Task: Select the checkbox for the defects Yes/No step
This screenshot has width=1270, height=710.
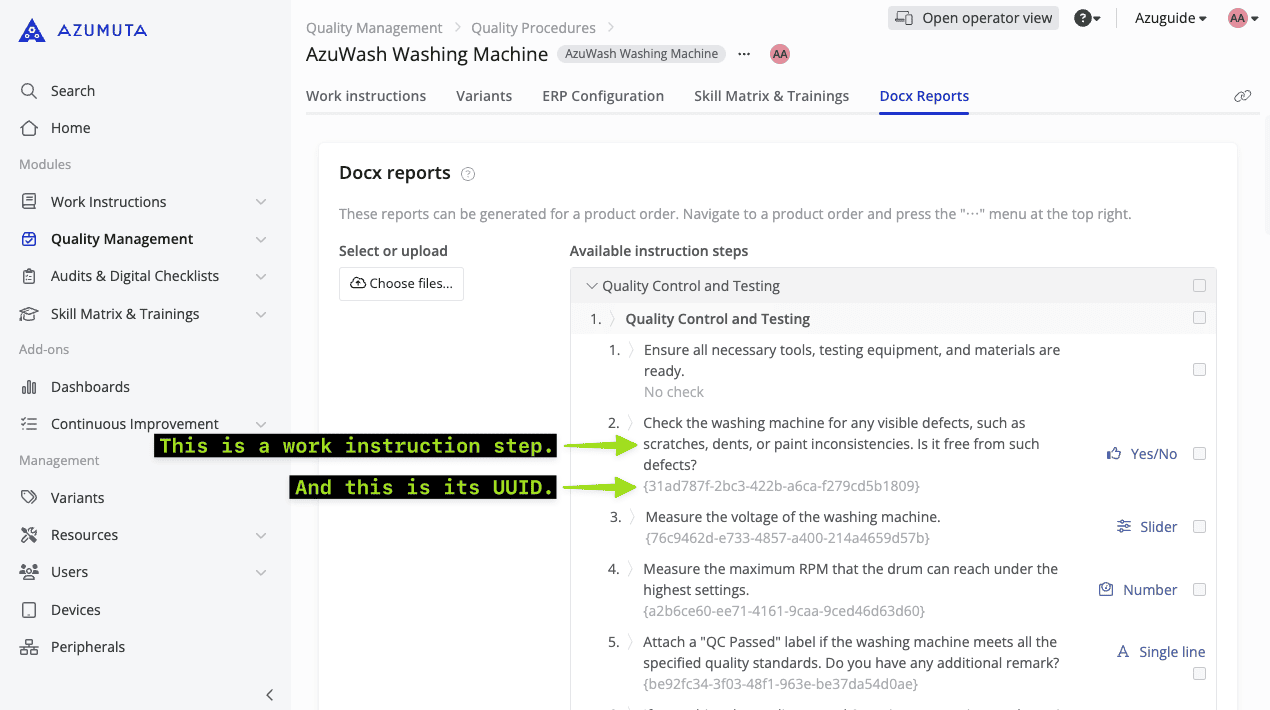Action: click(x=1199, y=453)
